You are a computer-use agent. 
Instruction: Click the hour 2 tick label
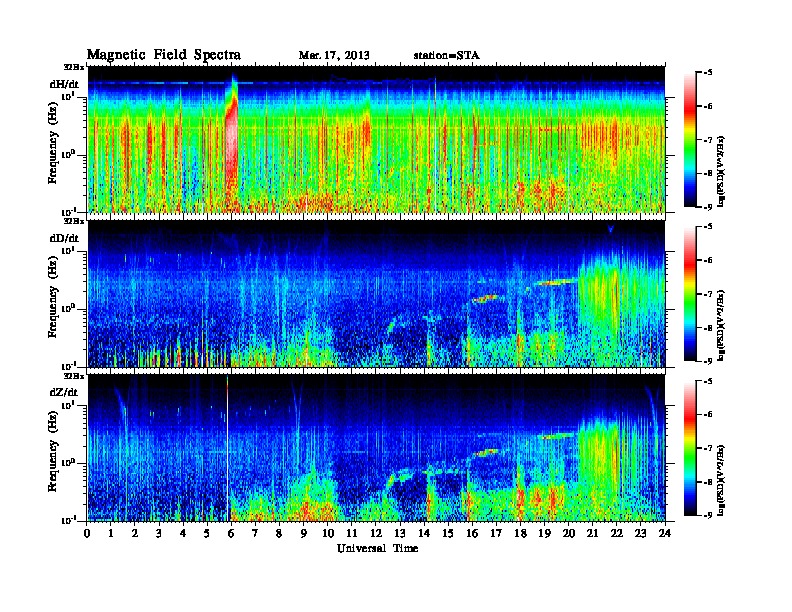tap(135, 533)
